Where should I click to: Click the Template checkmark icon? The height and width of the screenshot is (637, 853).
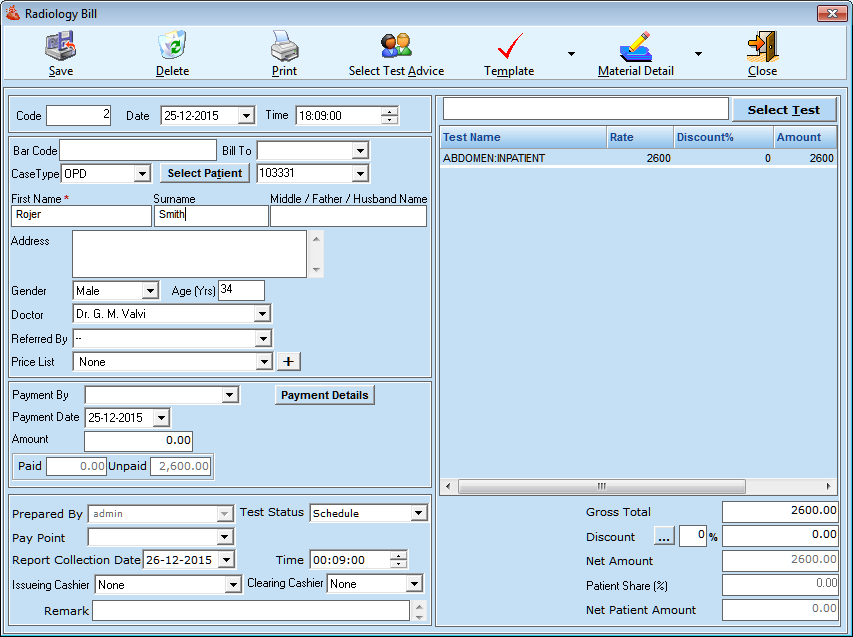click(x=509, y=46)
